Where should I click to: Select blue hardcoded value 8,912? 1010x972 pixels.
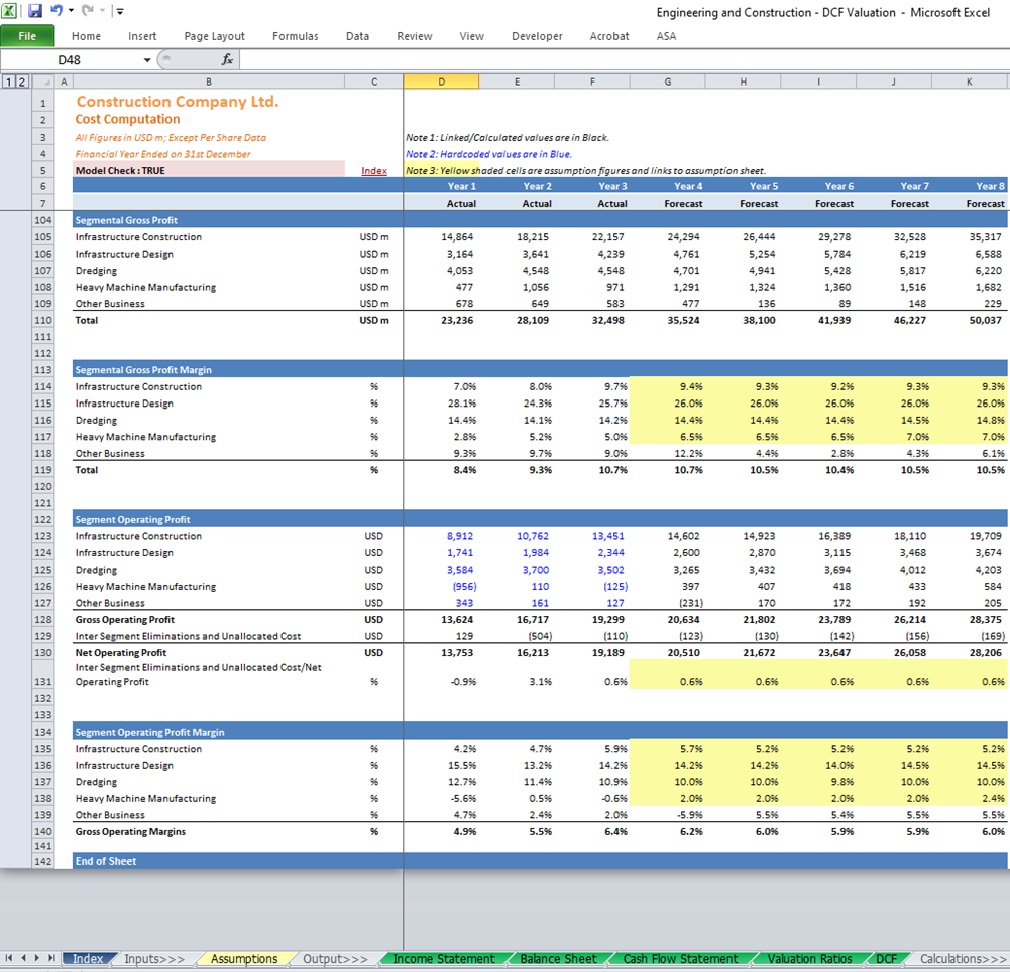(441, 536)
